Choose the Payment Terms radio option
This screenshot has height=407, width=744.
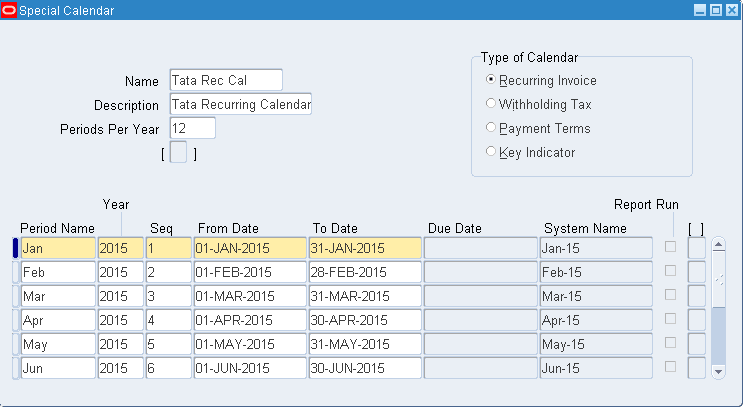[490, 128]
